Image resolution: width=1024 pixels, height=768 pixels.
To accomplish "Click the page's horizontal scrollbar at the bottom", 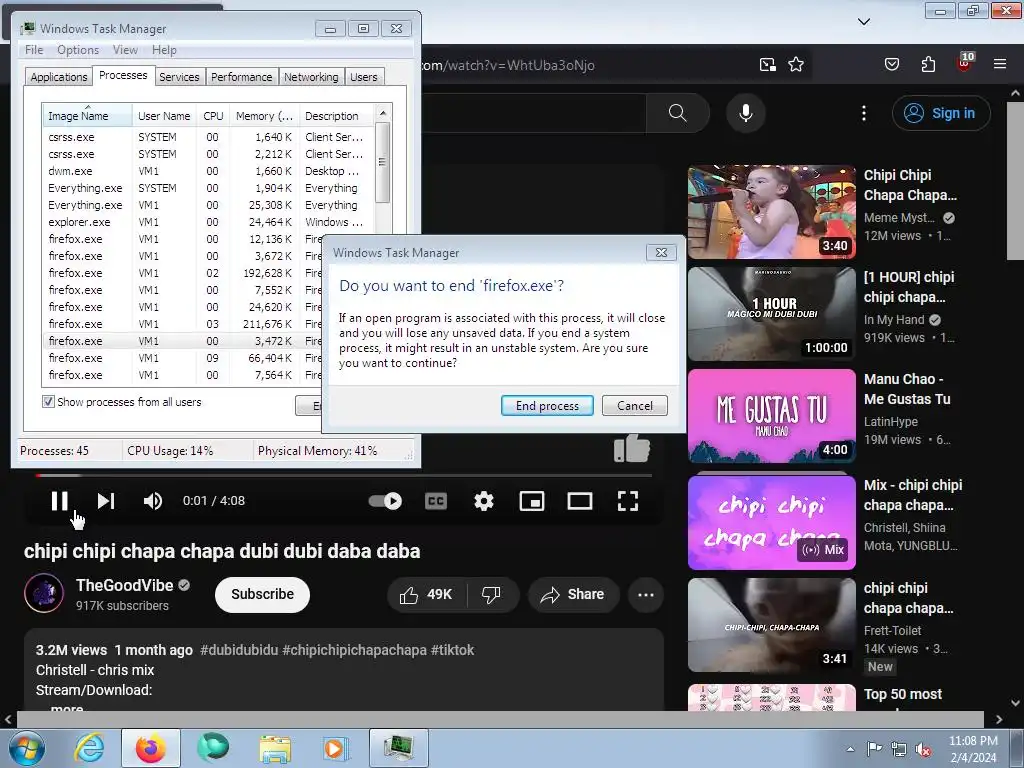I will point(500,719).
